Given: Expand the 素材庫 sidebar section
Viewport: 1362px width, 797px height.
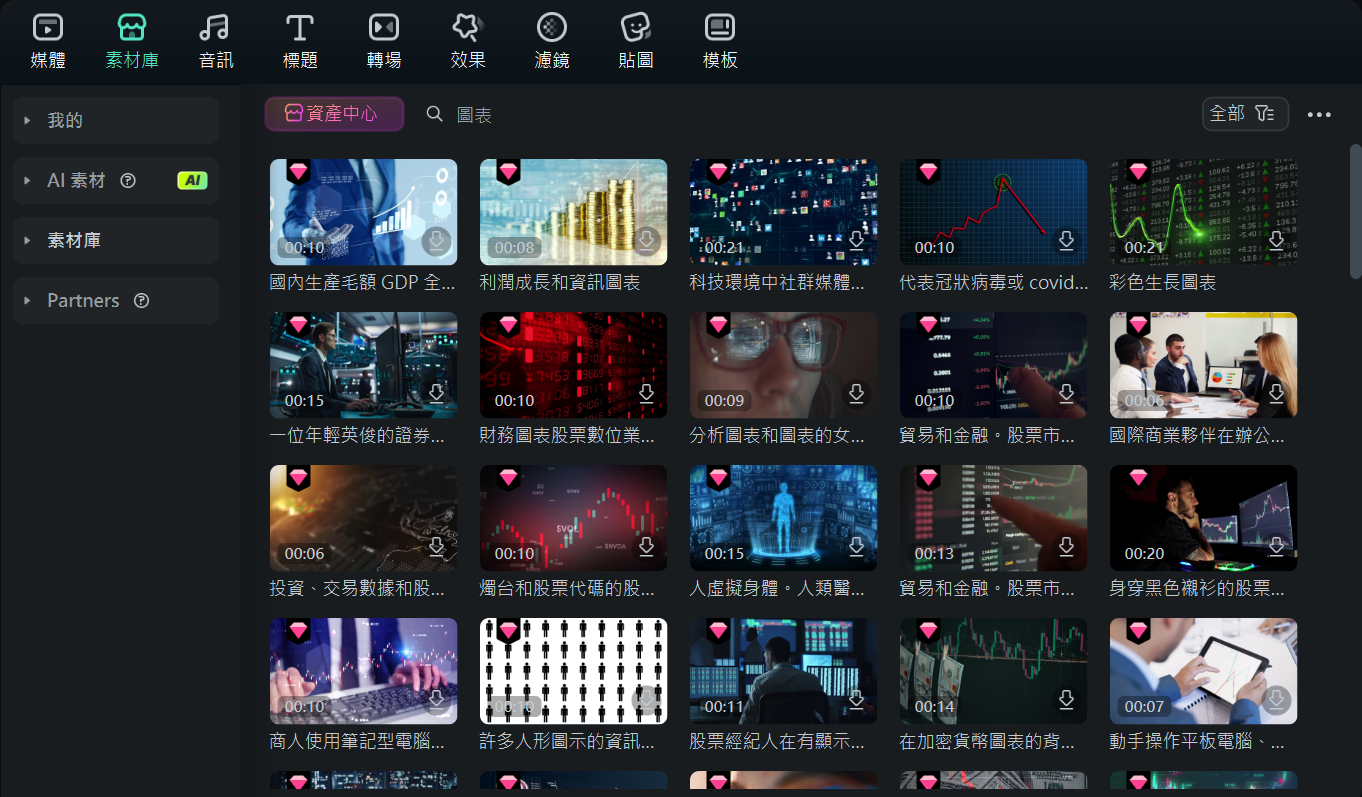Looking at the screenshot, I should (115, 241).
